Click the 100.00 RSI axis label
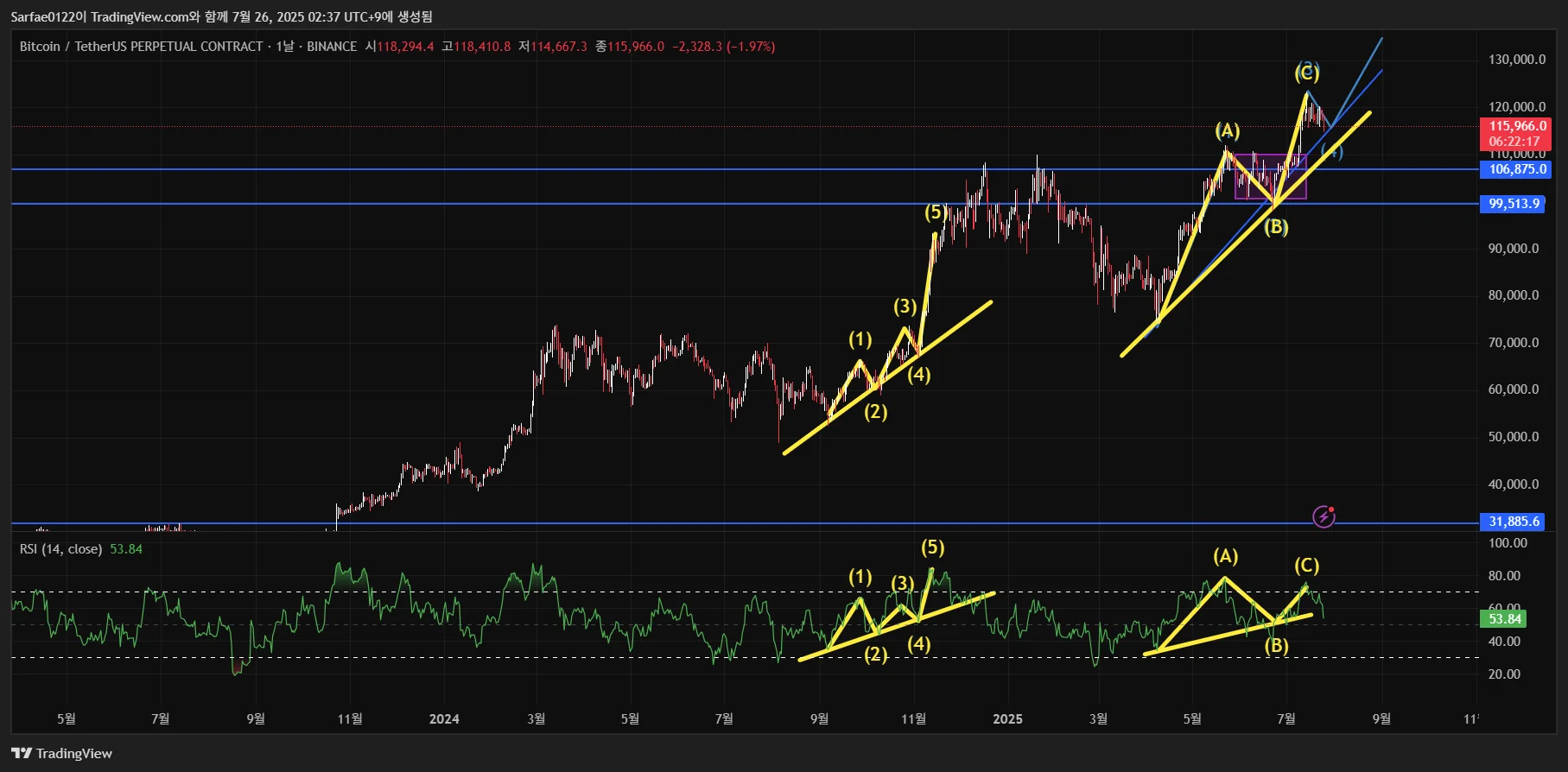 (x=1508, y=543)
